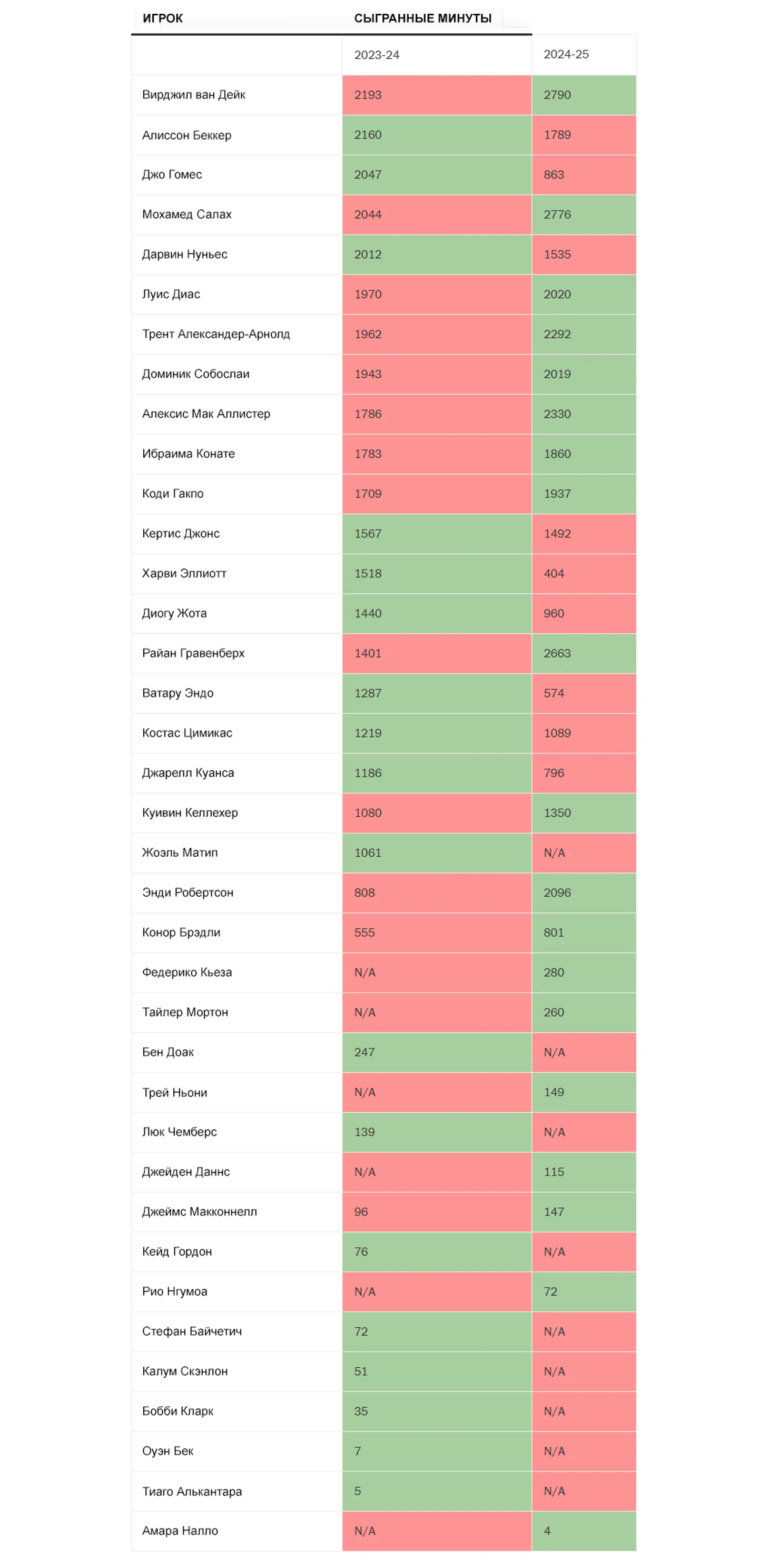Image resolution: width=769 pixels, height=1568 pixels.
Task: Click the "СЫГРАННЫЕ МИНУТЫ" header
Action: 422,18
